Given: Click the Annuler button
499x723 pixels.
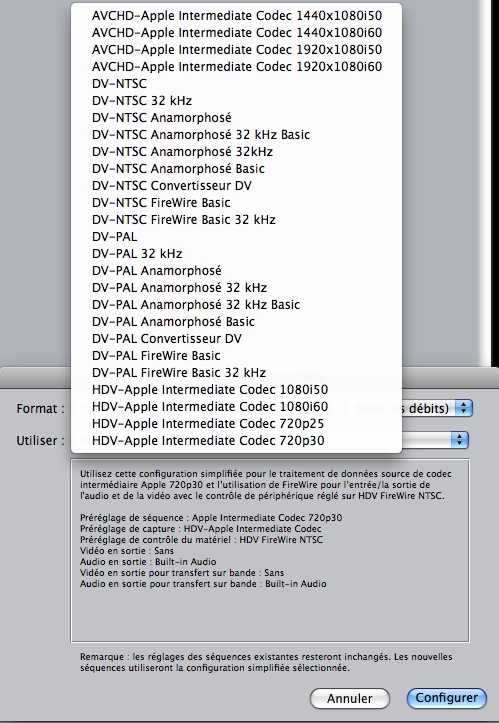Looking at the screenshot, I should [x=350, y=699].
